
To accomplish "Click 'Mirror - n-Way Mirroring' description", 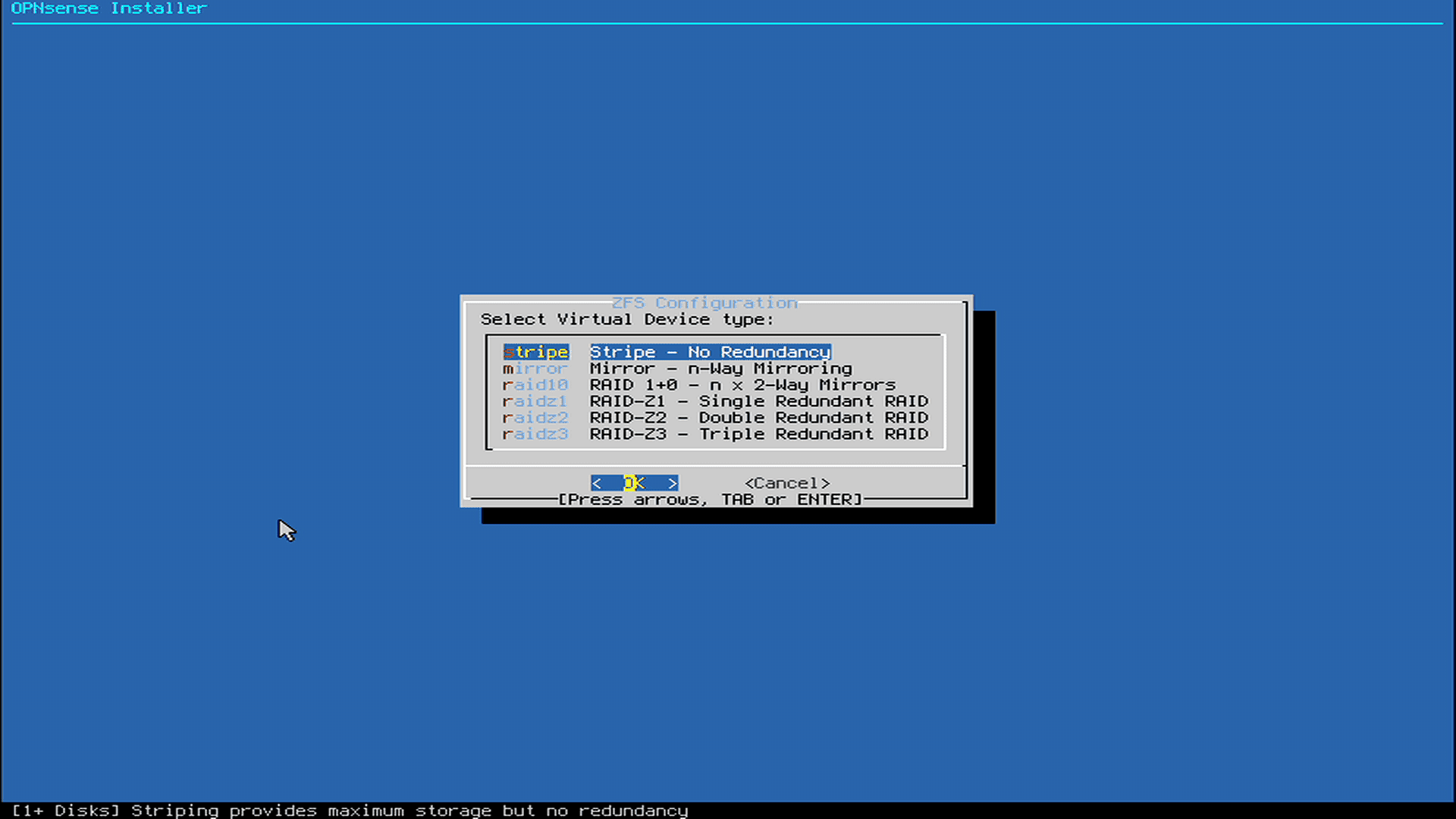I will (x=720, y=369).
